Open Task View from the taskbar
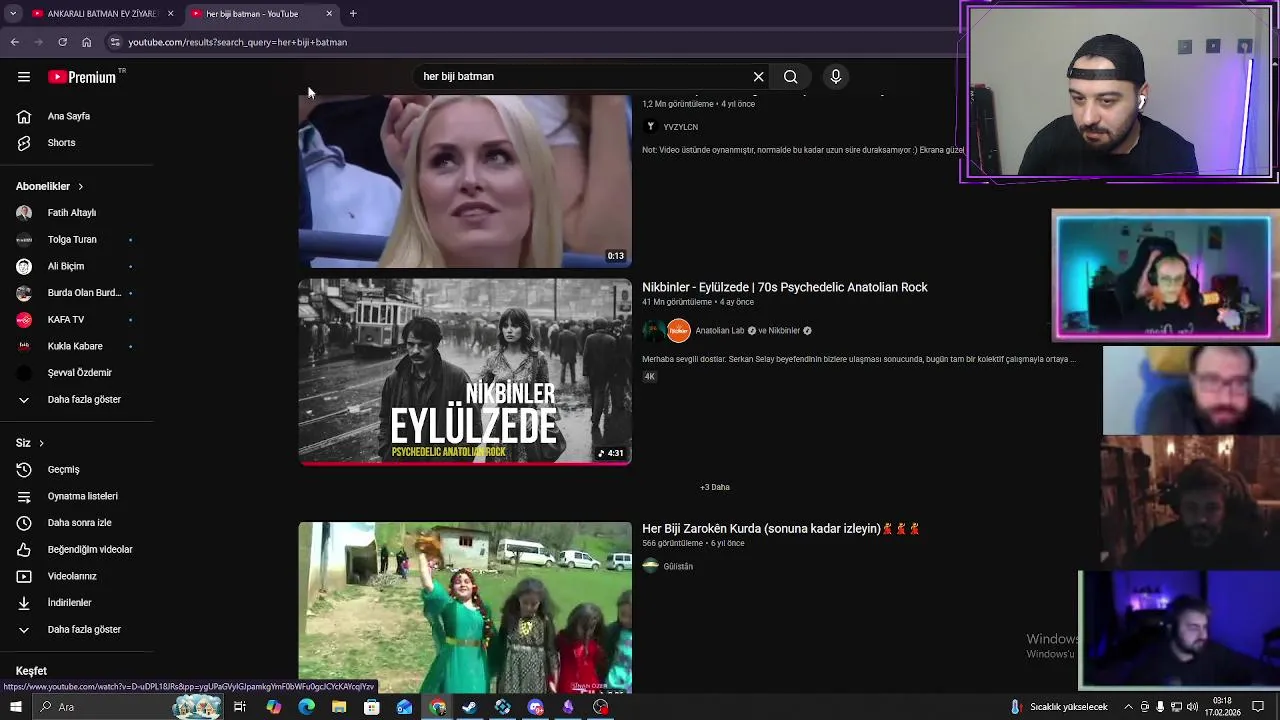 click(x=240, y=707)
